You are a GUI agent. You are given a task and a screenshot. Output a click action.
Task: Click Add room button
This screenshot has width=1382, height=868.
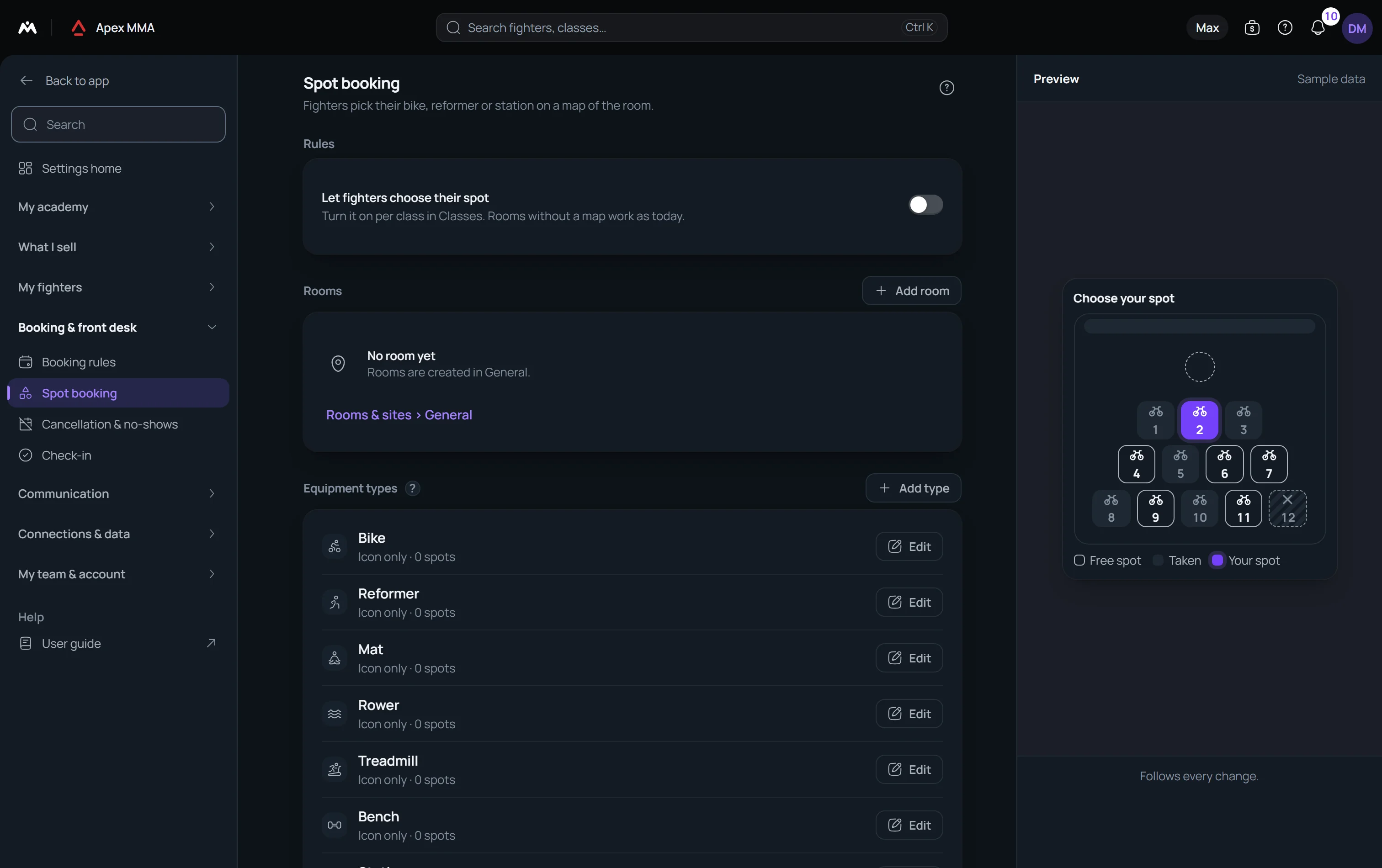coord(911,291)
